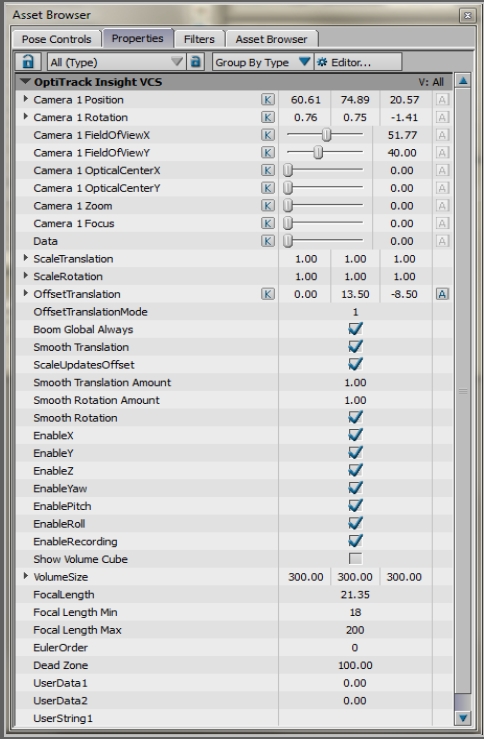The height and width of the screenshot is (739, 484).
Task: Switch to the Pose Controls tab
Action: coord(56,39)
